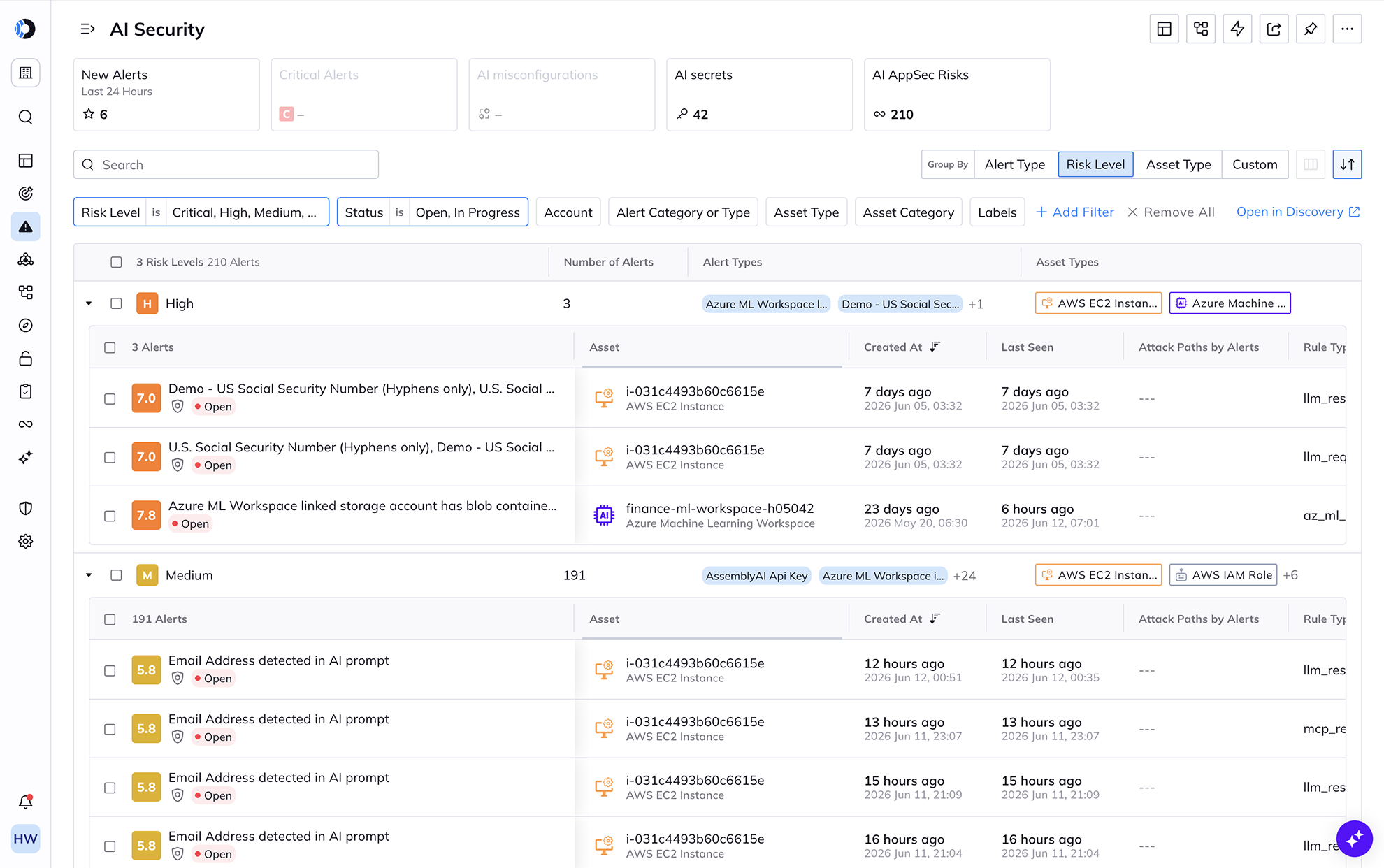The height and width of the screenshot is (868, 1384).
Task: Click Add Filter
Action: coord(1074,212)
